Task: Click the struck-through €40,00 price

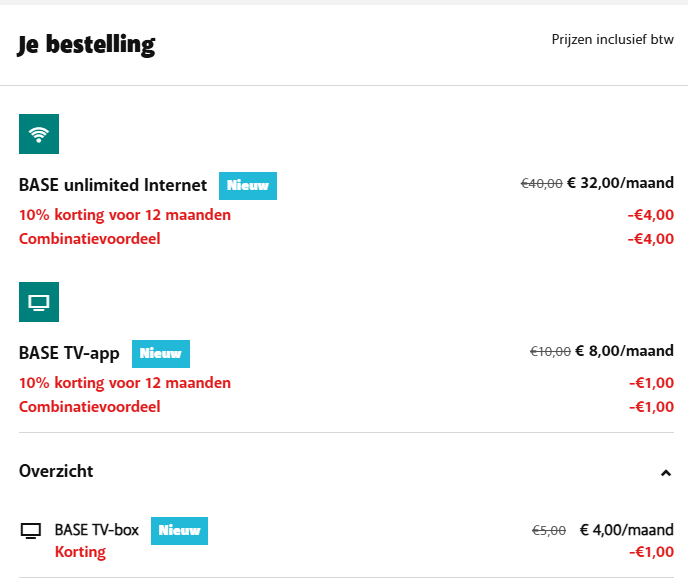Action: click(x=541, y=184)
